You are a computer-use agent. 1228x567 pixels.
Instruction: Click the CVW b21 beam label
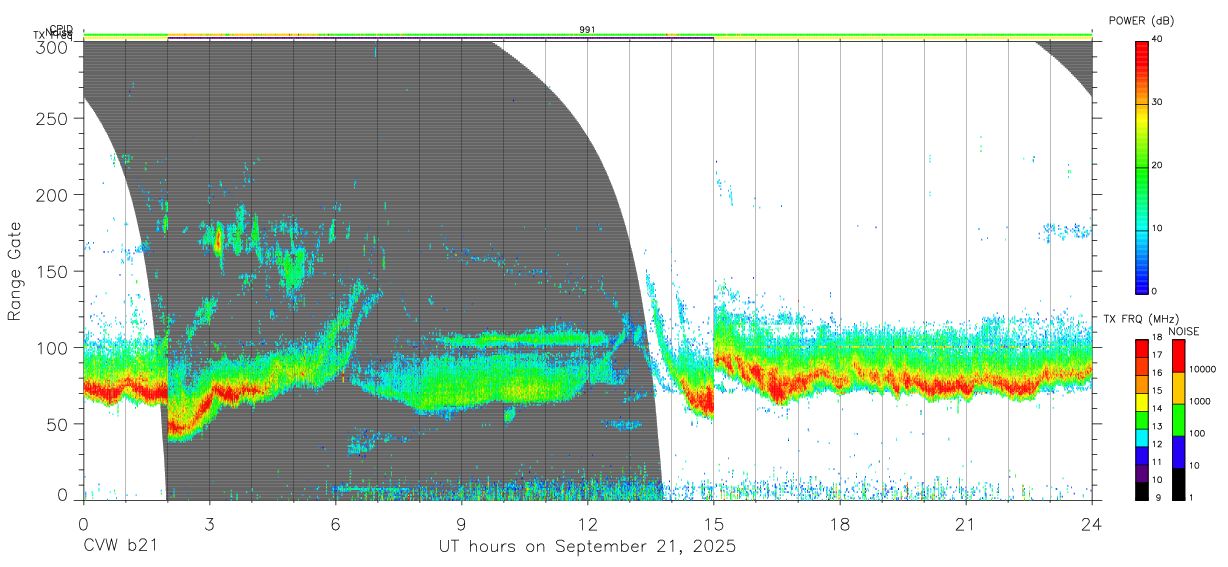tap(120, 547)
